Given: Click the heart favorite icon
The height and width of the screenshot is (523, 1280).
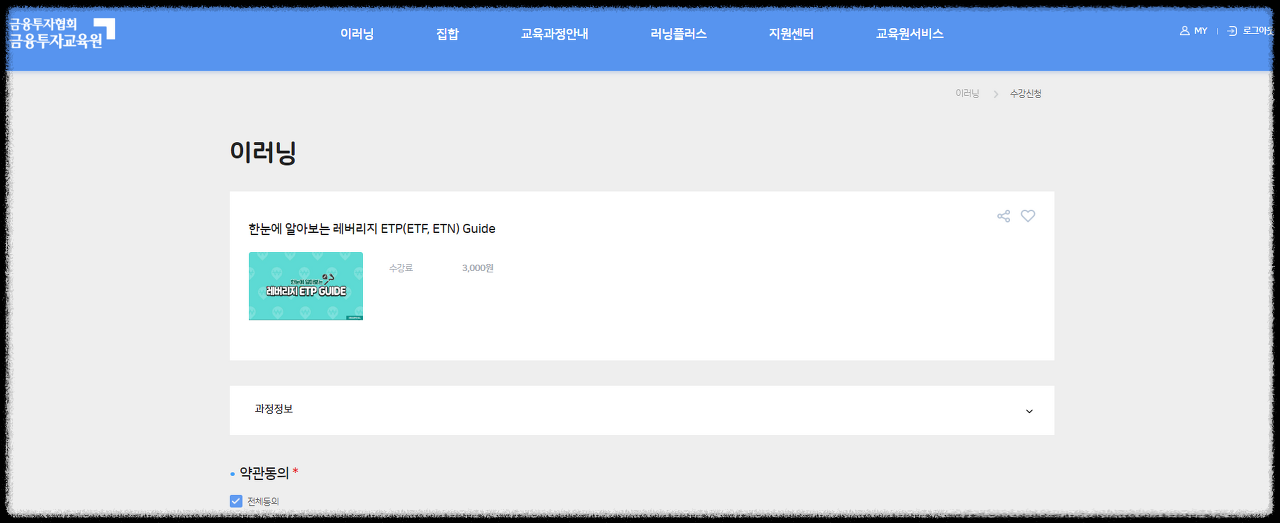Looking at the screenshot, I should coord(1028,216).
